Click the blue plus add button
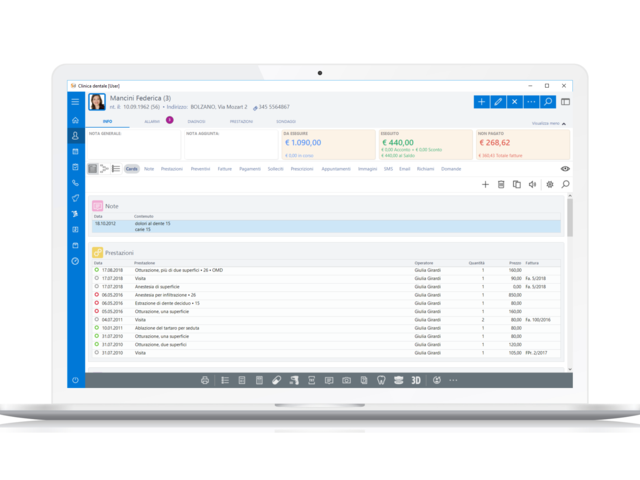Image resolution: width=640 pixels, height=480 pixels. pyautogui.click(x=482, y=102)
